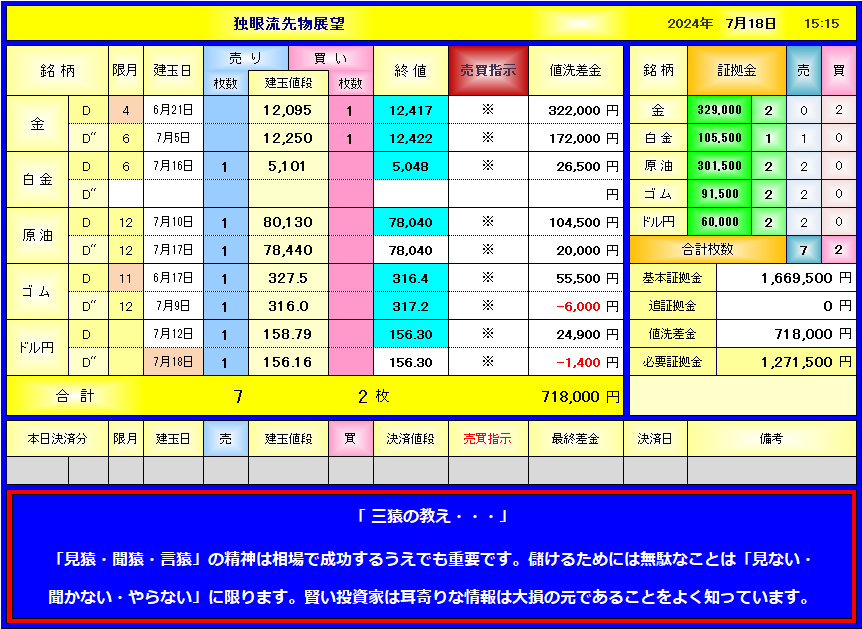The image size is (862, 629).
Task: Select the 終値 column header
Action: (x=411, y=70)
